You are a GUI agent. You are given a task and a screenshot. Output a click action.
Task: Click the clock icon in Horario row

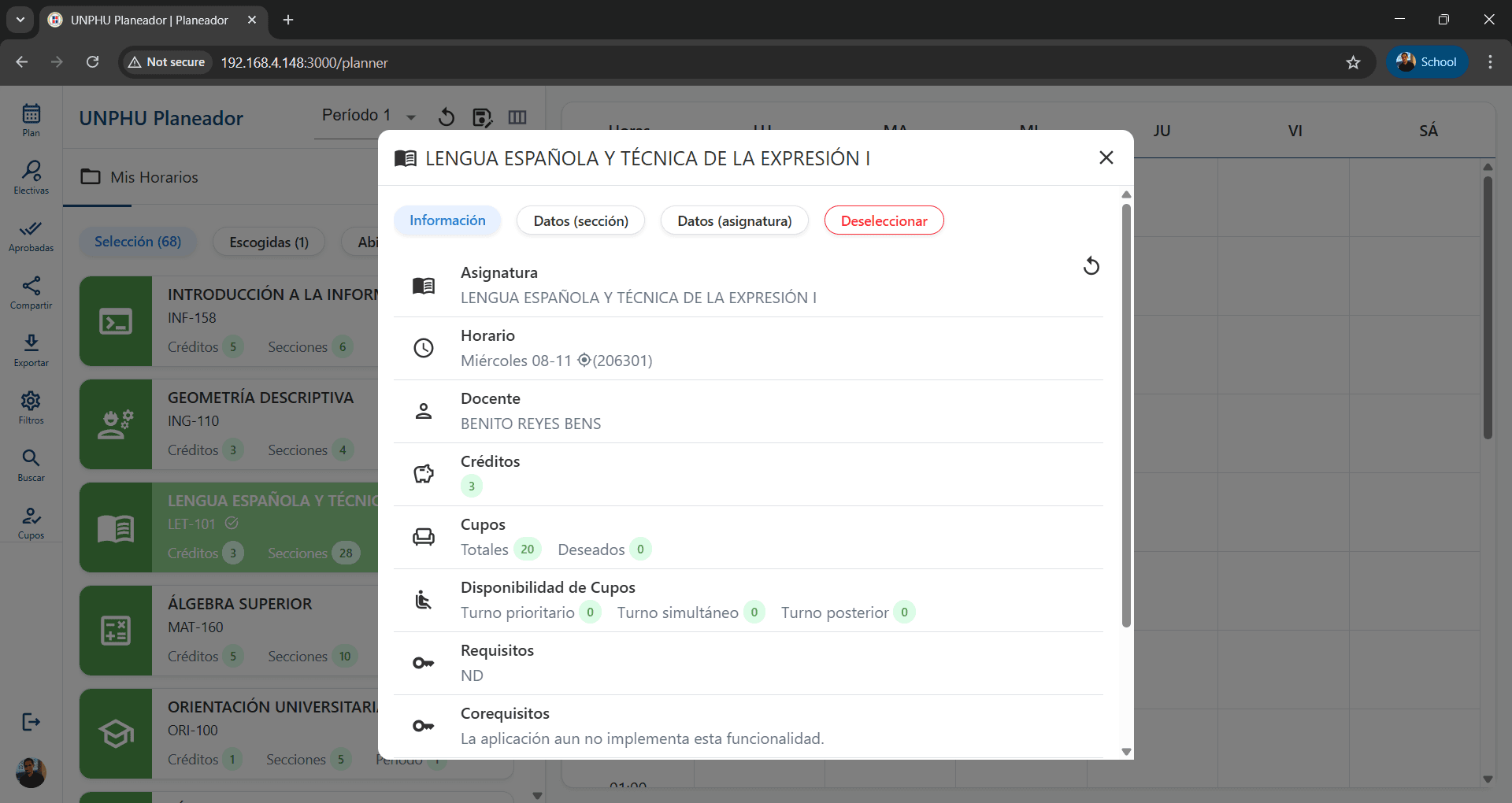click(424, 348)
